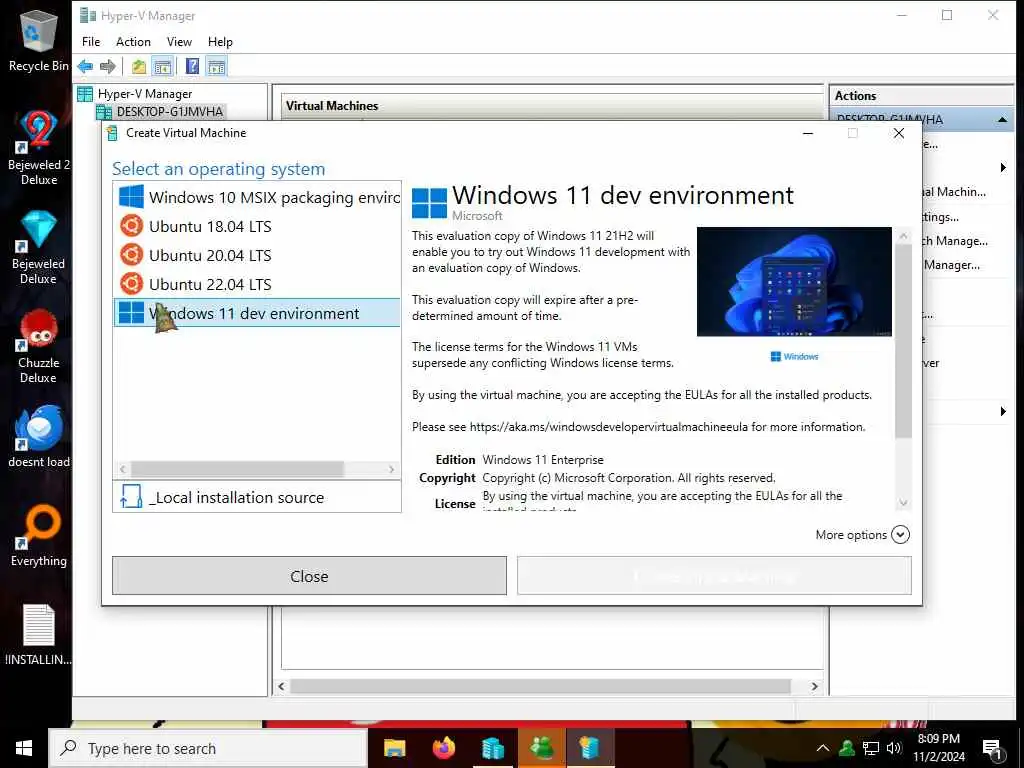Viewport: 1024px width, 768px height.
Task: Select Local installation source option
Action: tap(257, 497)
